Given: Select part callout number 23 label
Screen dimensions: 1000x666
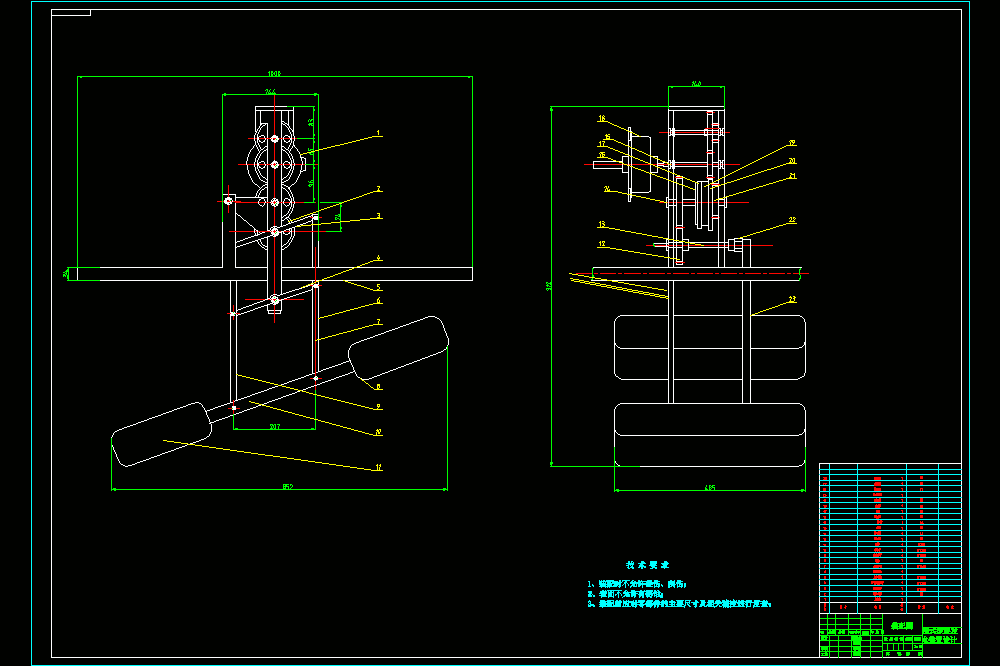Looking at the screenshot, I should (x=792, y=299).
